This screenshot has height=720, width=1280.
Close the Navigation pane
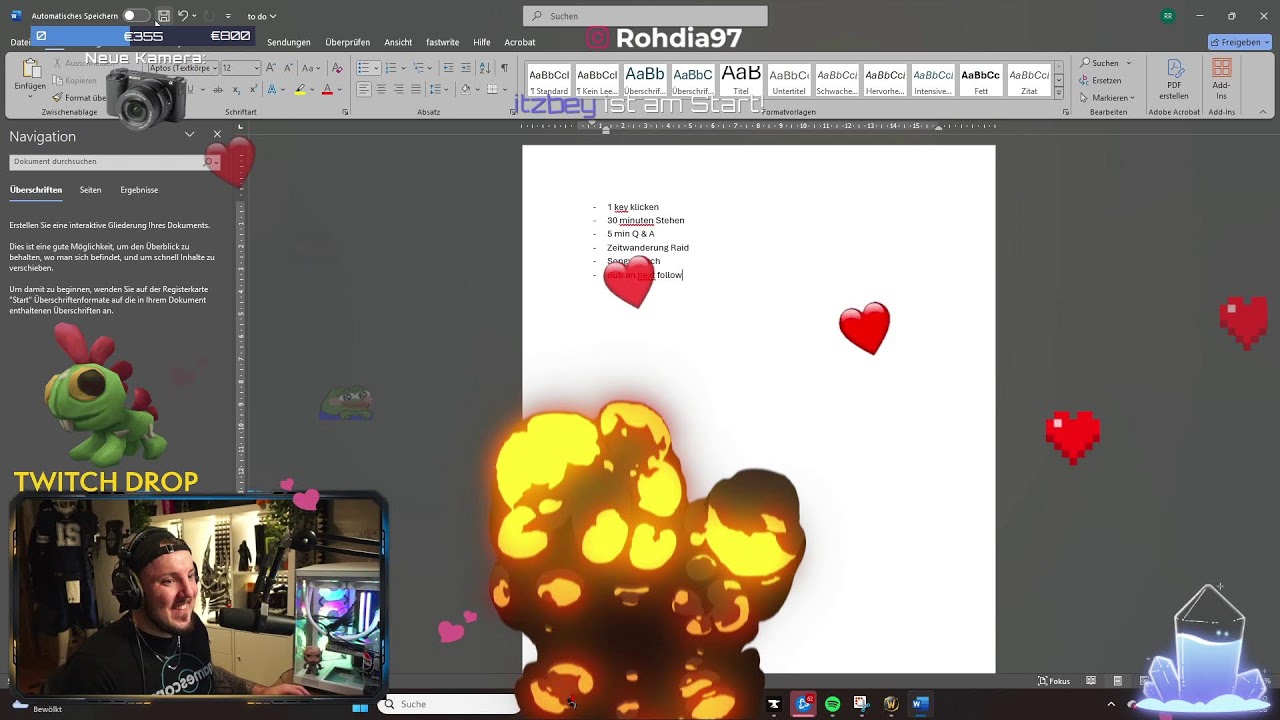point(217,134)
